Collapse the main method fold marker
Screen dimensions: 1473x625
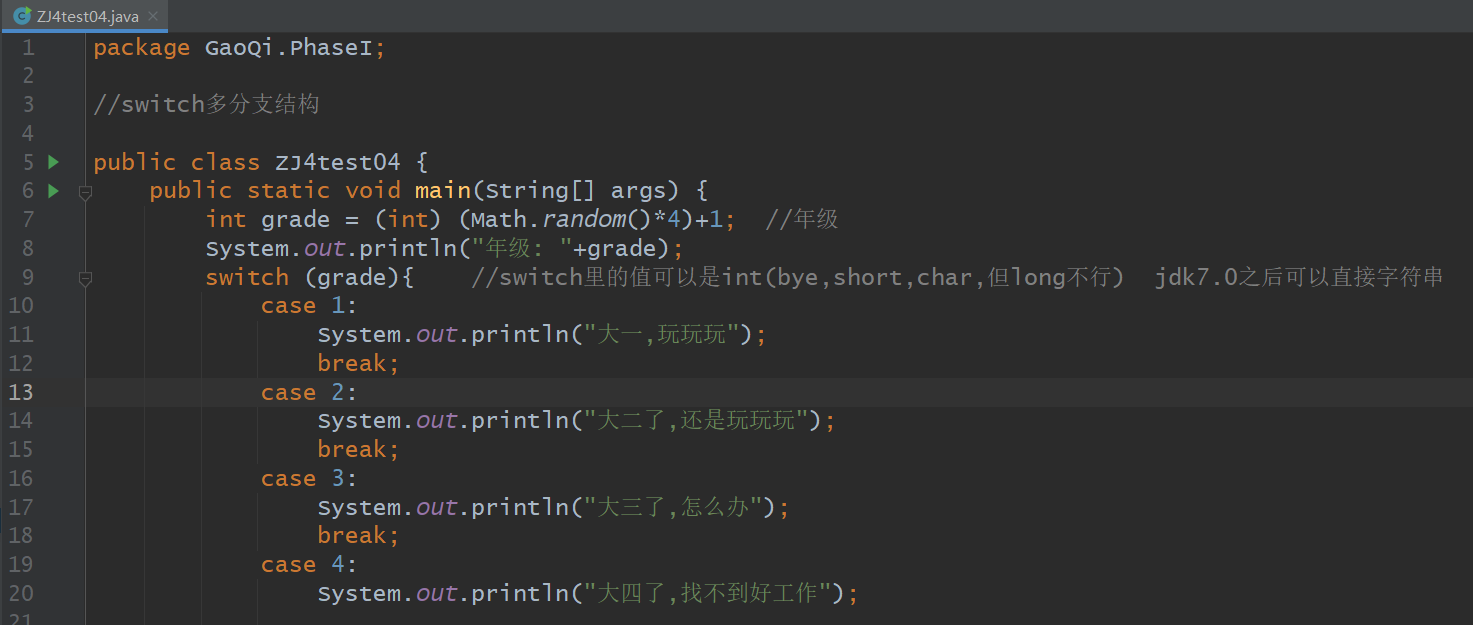[85, 192]
